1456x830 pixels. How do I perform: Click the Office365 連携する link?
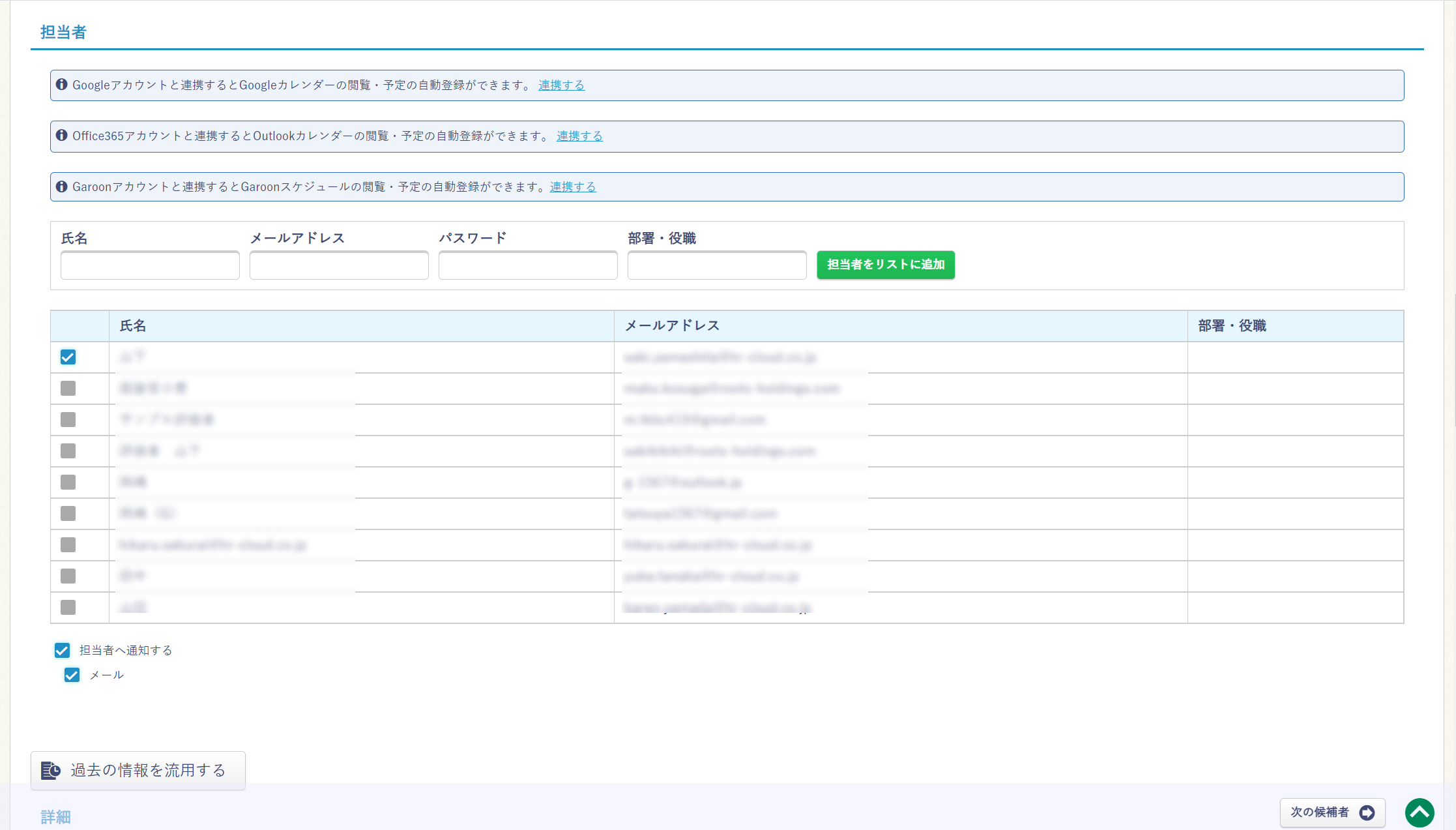[579, 136]
